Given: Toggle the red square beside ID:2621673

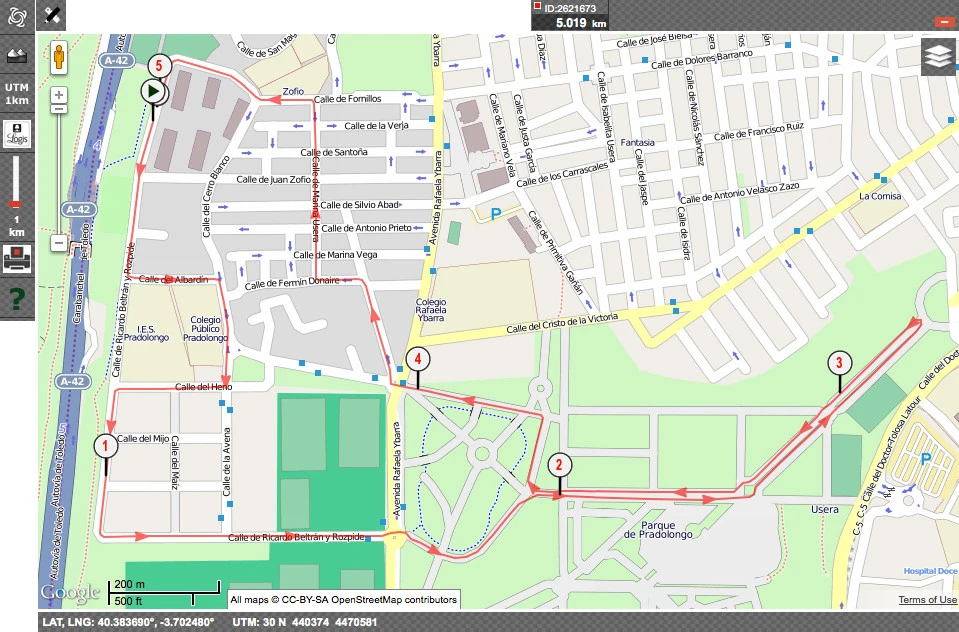Looking at the screenshot, I should click(538, 8).
